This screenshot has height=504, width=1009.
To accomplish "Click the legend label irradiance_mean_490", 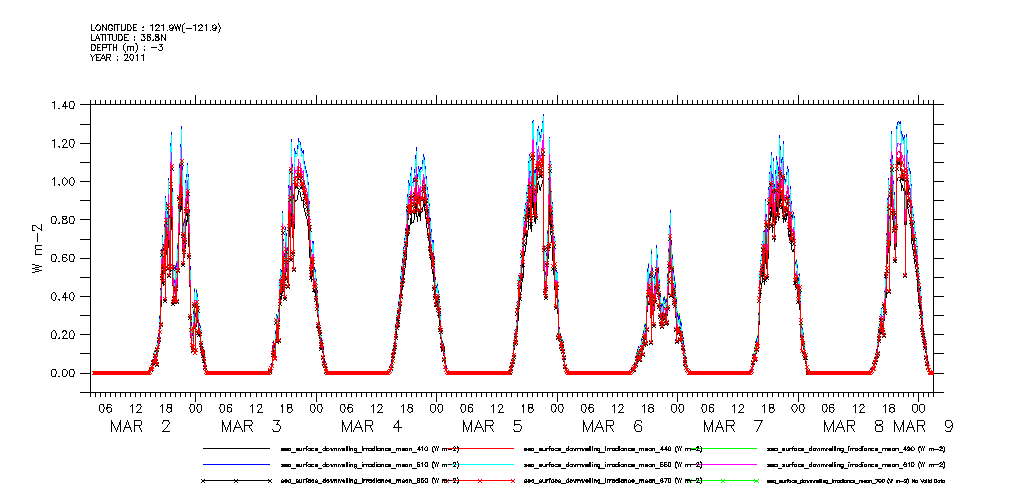I will [856, 448].
